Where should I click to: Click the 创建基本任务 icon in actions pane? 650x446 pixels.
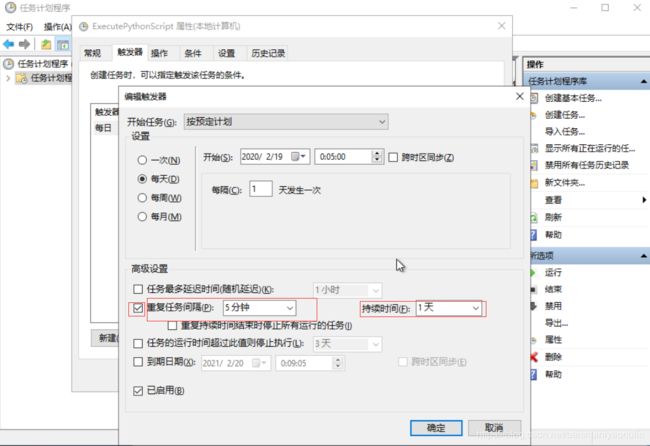tap(534, 98)
